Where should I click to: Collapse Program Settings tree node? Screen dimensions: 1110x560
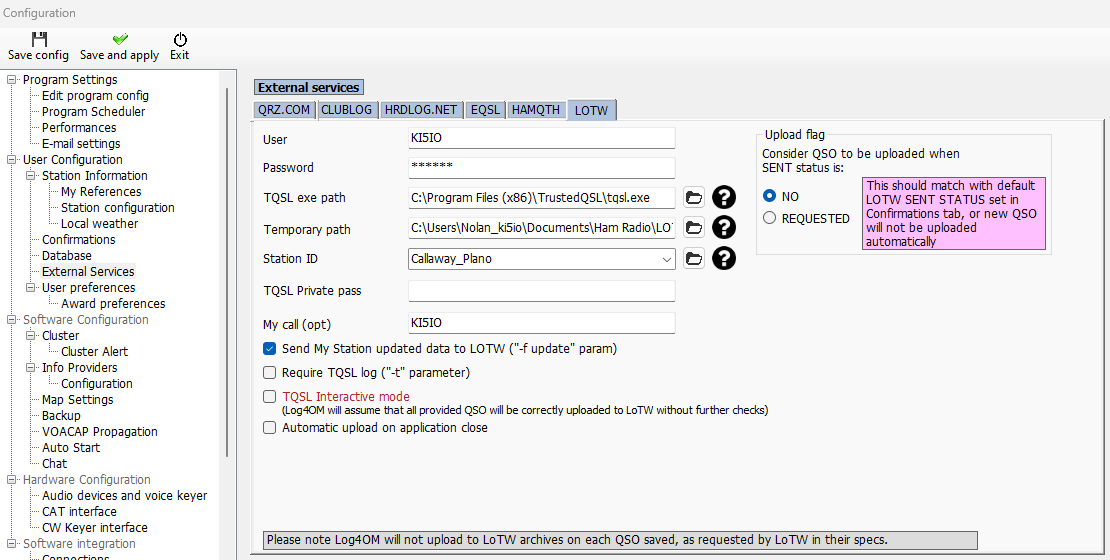[11, 80]
